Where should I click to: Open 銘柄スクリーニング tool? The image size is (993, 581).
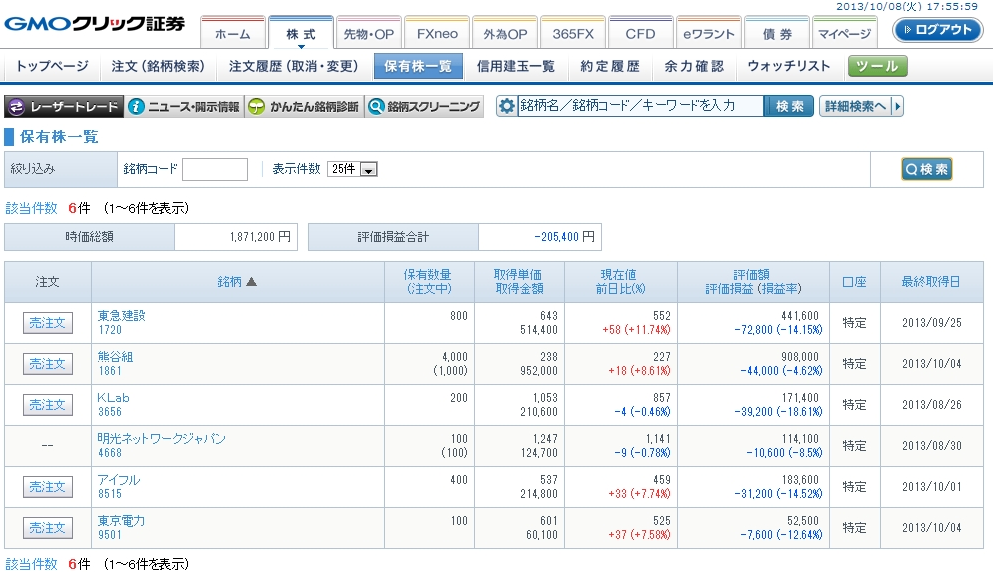424,107
